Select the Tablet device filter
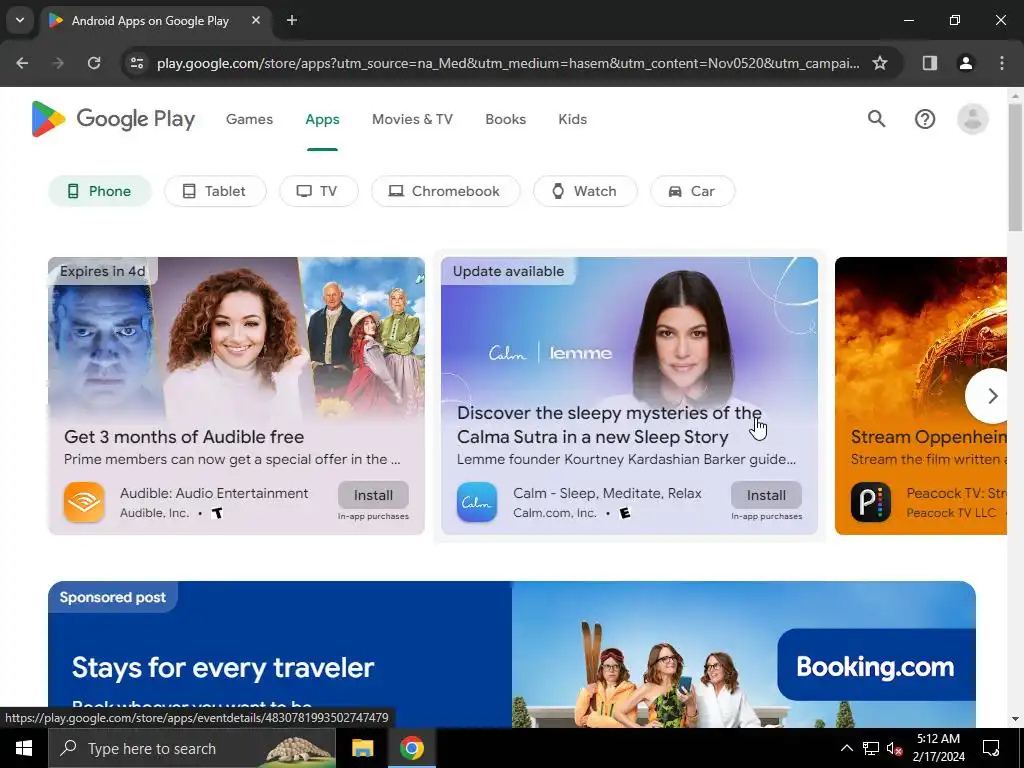The height and width of the screenshot is (768, 1024). [x=216, y=191]
